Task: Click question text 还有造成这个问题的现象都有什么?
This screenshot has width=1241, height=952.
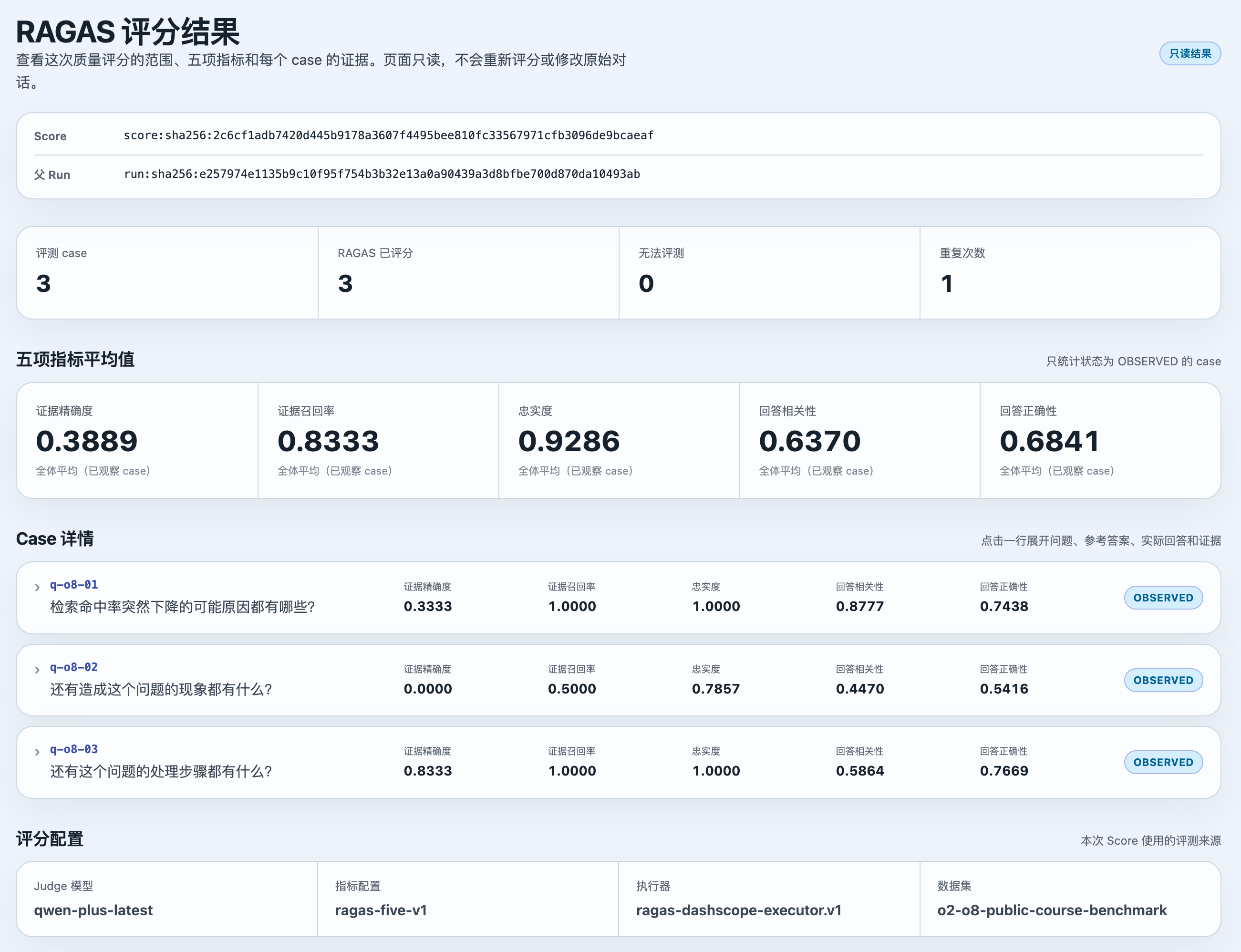Action: click(x=162, y=689)
